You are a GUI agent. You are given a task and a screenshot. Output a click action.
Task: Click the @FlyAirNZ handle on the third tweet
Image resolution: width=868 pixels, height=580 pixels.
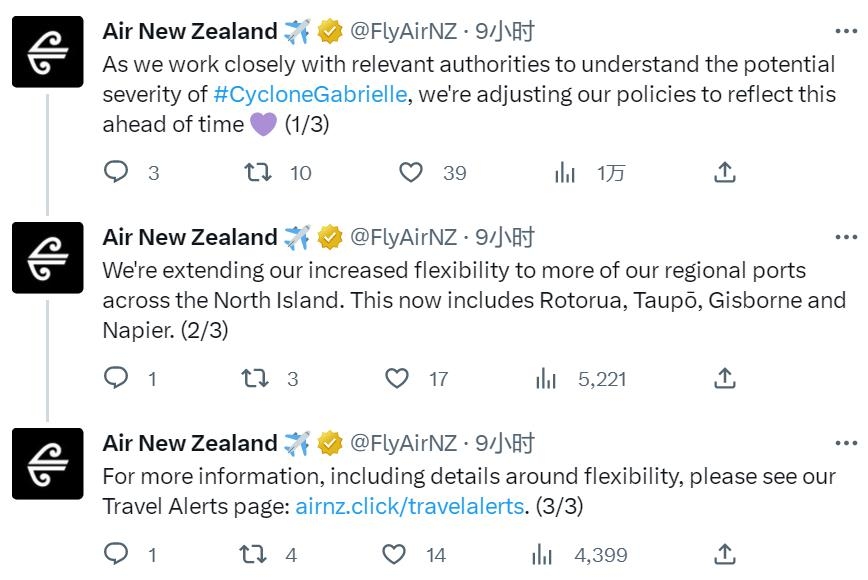point(403,443)
